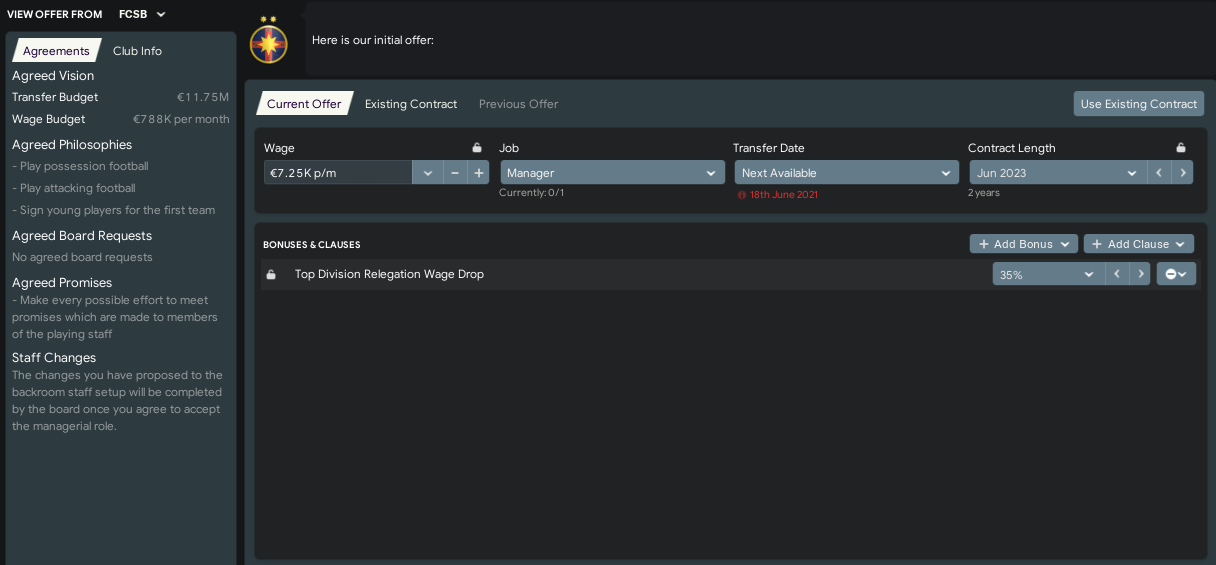
Task: Open the Job Manager dropdown
Action: click(x=612, y=173)
